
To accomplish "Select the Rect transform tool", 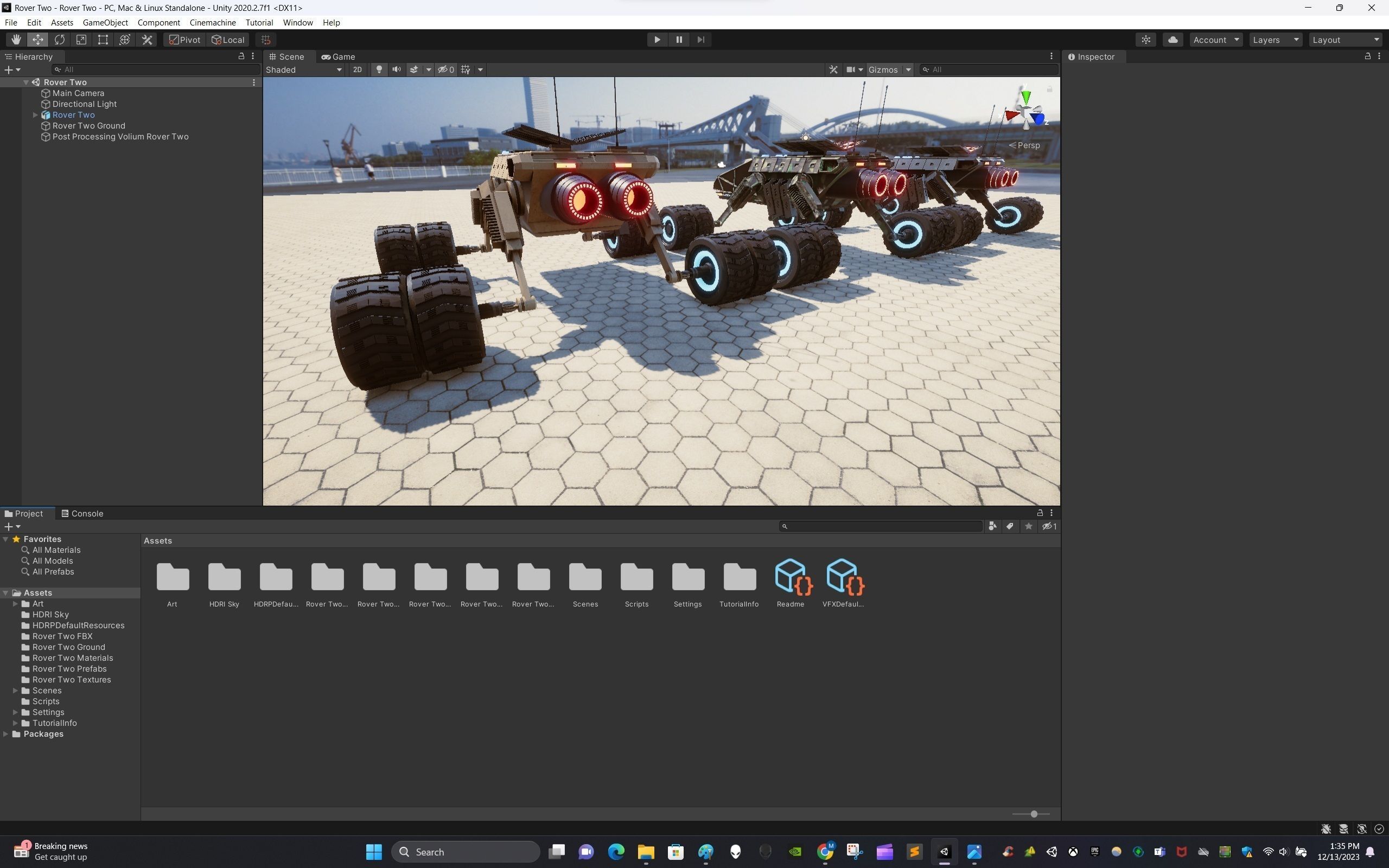I will pos(103,40).
